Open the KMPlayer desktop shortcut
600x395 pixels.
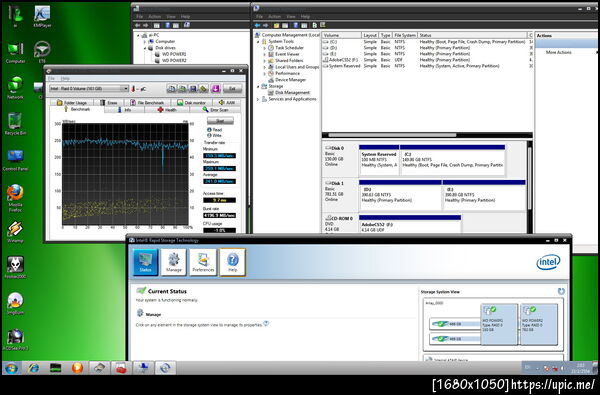42,17
